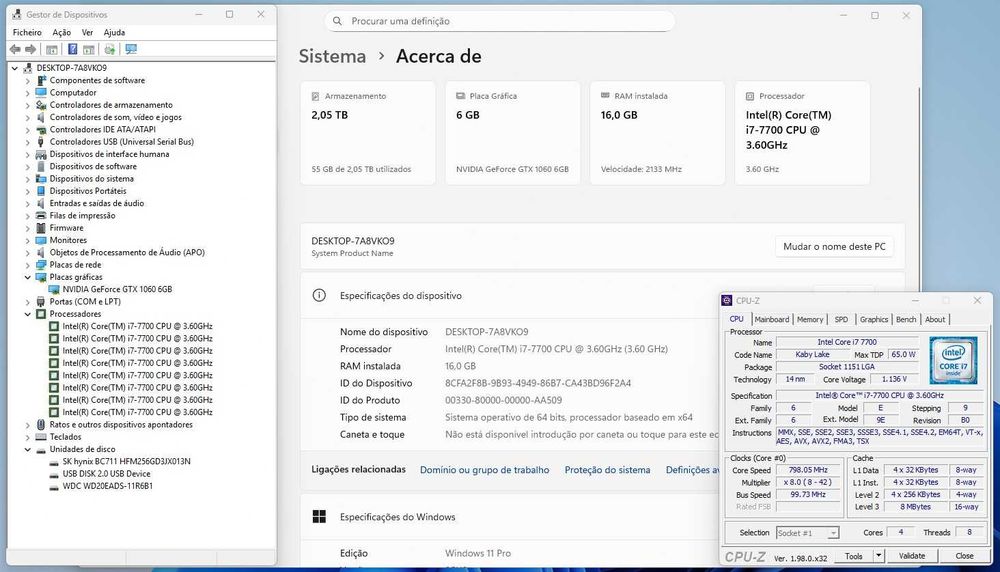The image size is (1000, 572).
Task: Expand Controladores USB (Universal Serial Bus) node
Action: [x=27, y=142]
